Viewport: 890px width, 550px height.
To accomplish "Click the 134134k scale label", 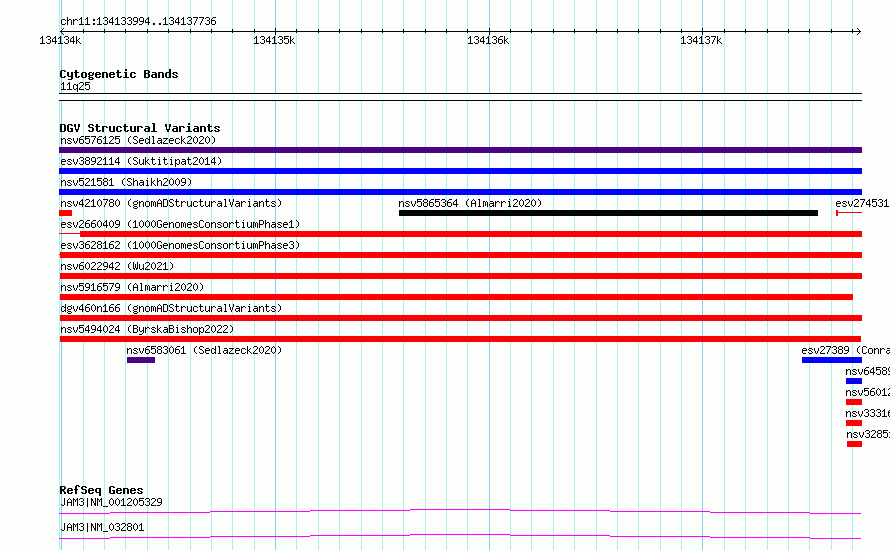I will tap(60, 40).
